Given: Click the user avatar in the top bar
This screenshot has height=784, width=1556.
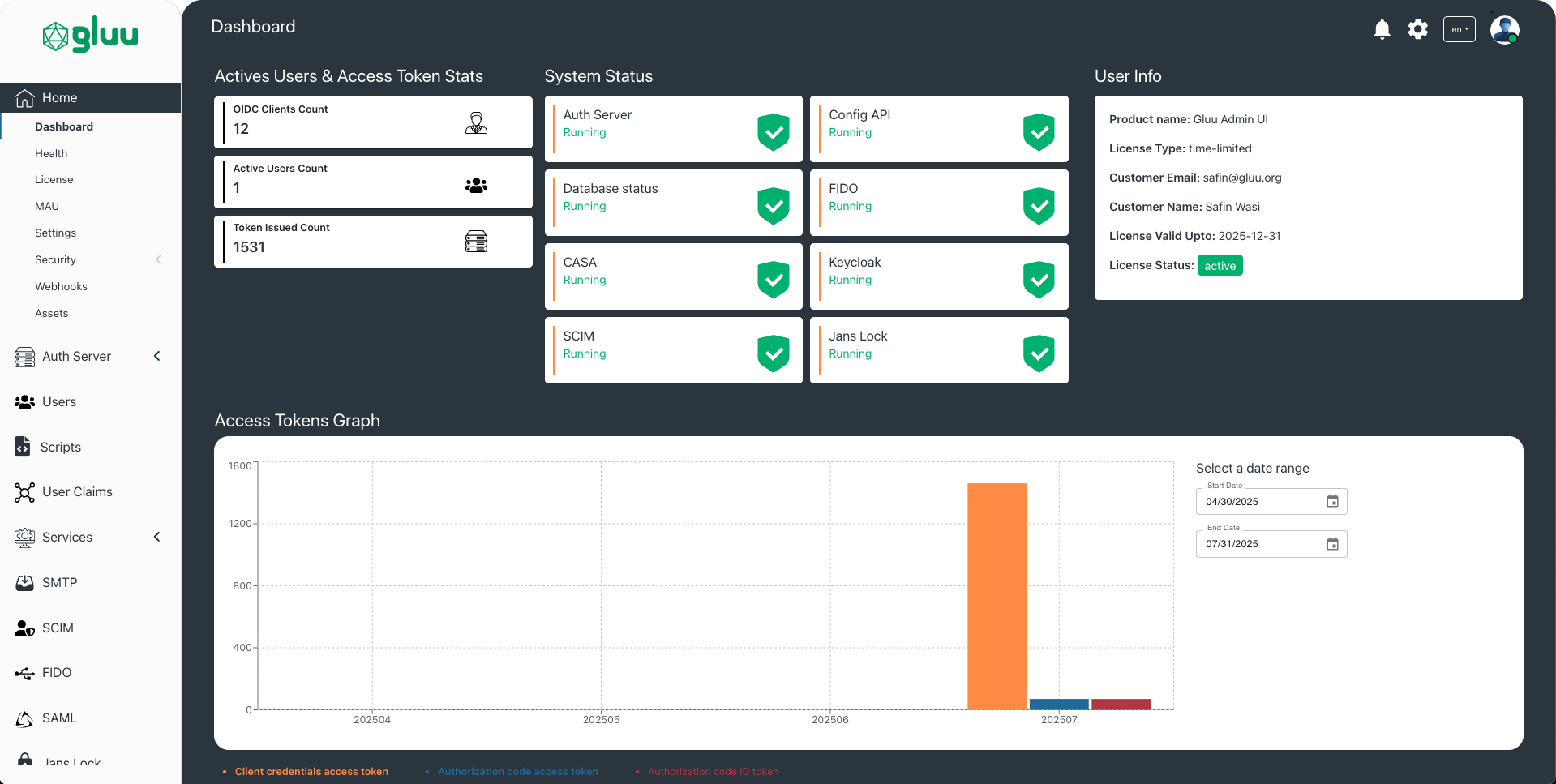Looking at the screenshot, I should [x=1504, y=29].
